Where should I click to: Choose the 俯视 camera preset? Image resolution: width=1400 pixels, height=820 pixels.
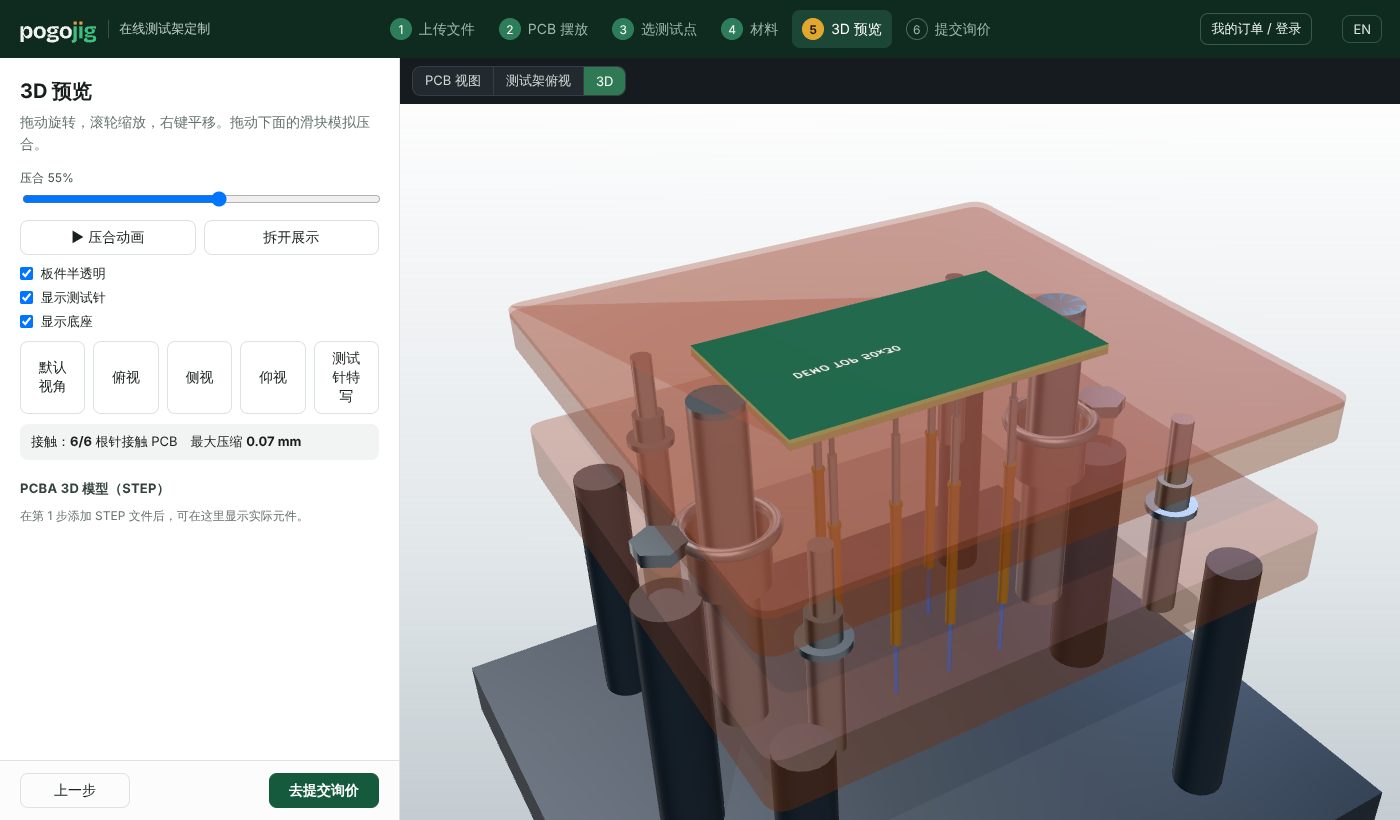click(126, 377)
